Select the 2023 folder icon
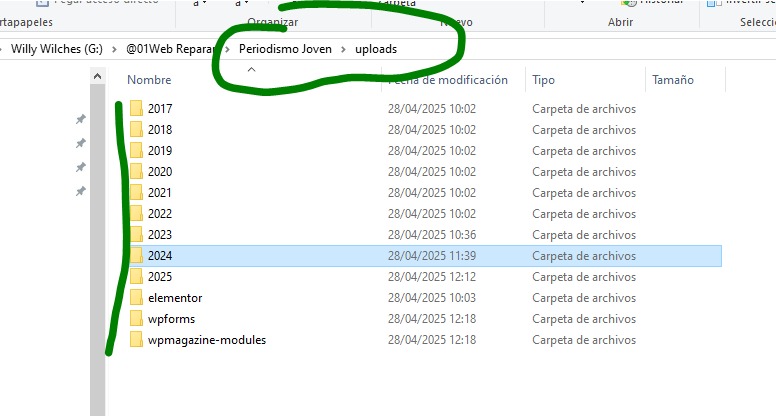This screenshot has height=416, width=776. 136,235
